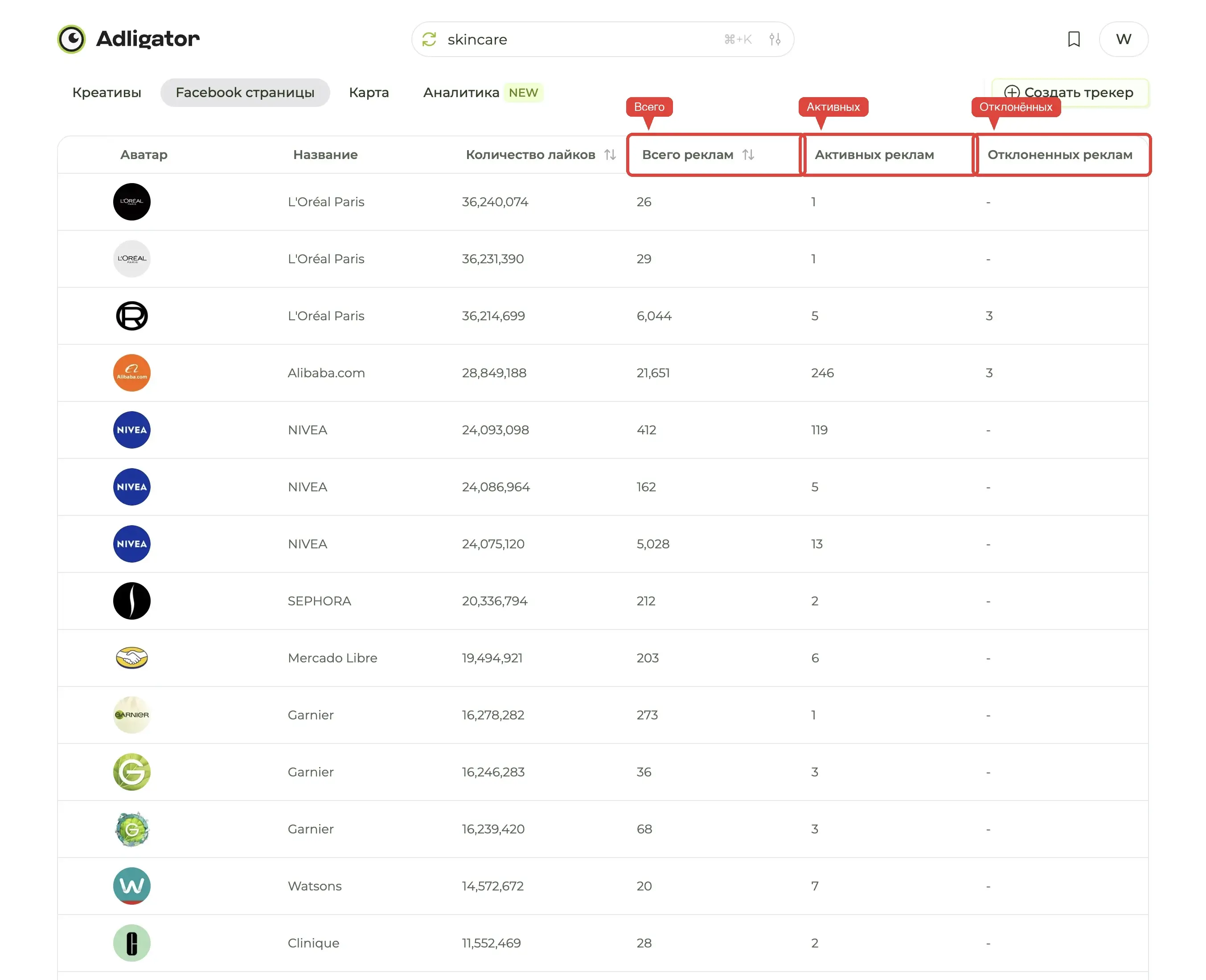Image resolution: width=1206 pixels, height=980 pixels.
Task: Click the Отклоненных реклам column header
Action: point(1060,155)
